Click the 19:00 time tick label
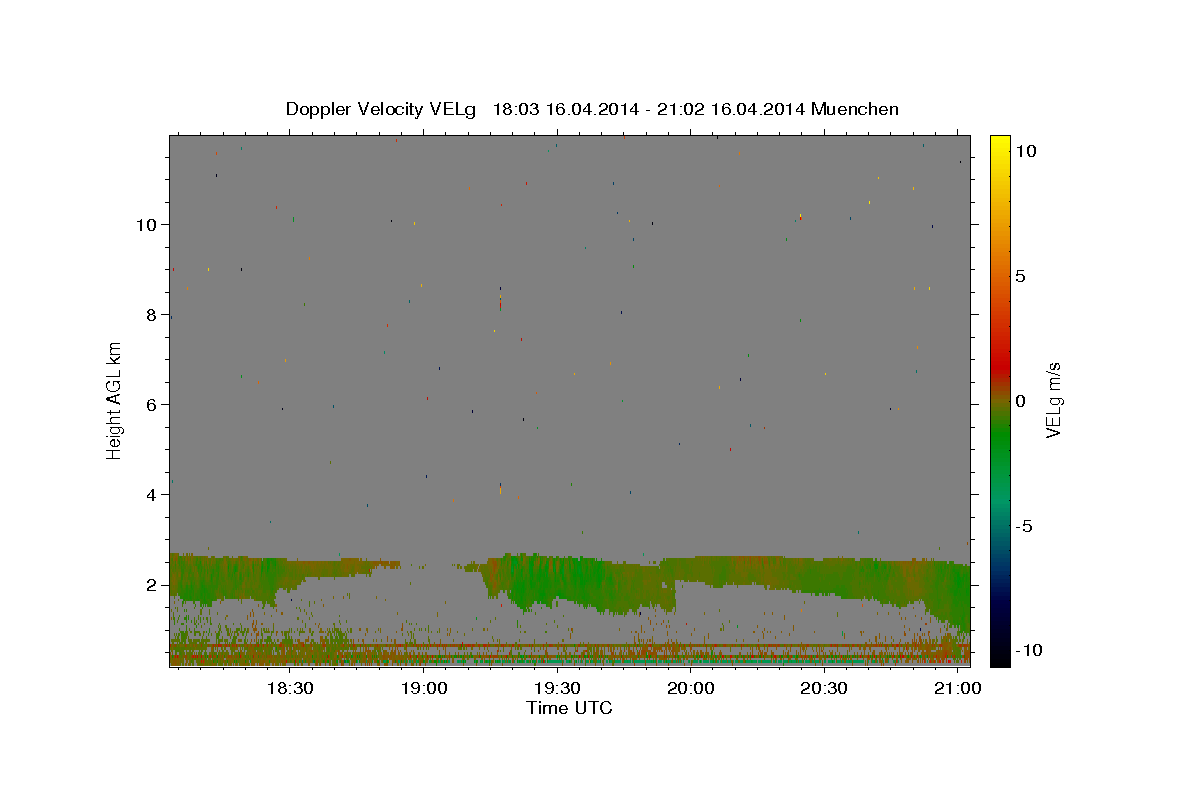 tap(424, 688)
